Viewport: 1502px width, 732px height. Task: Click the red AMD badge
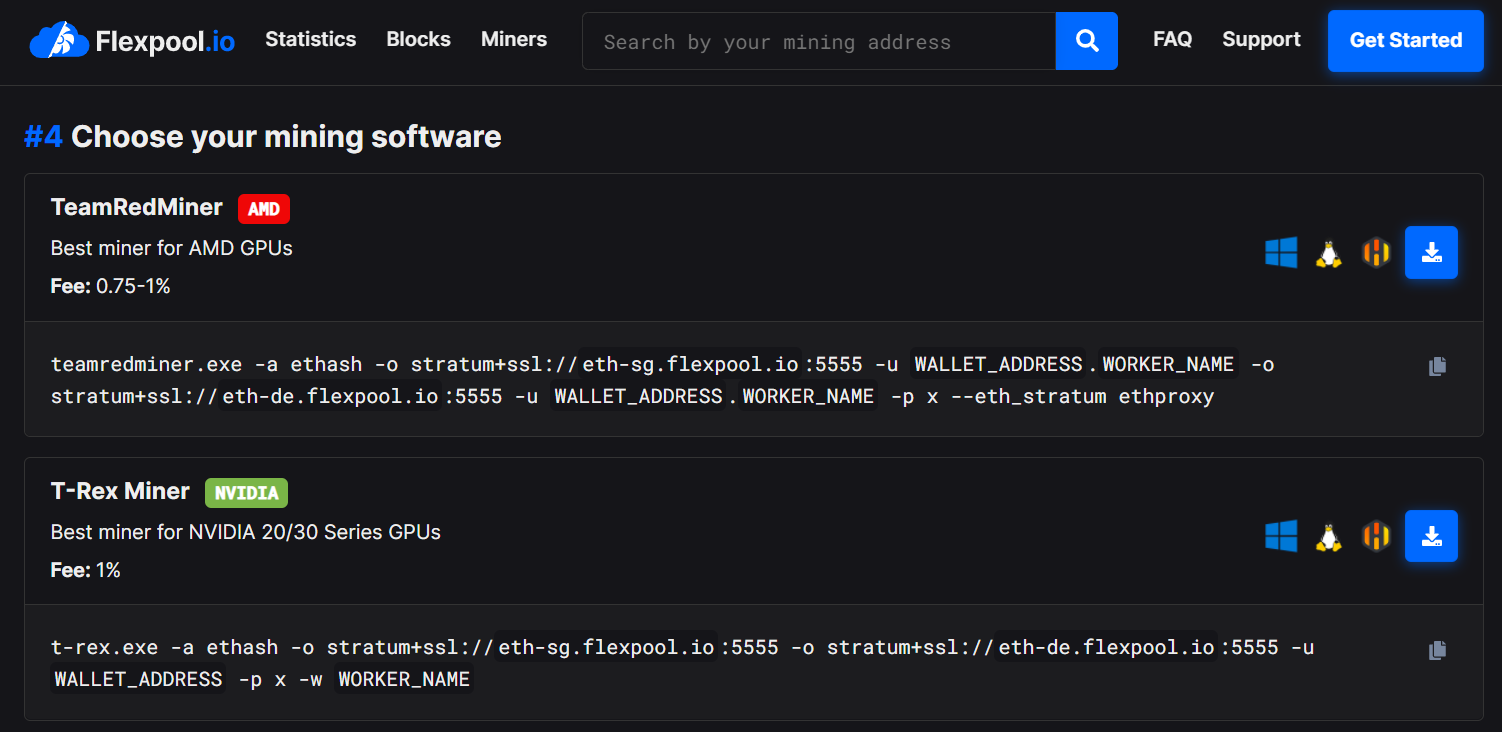tap(264, 209)
